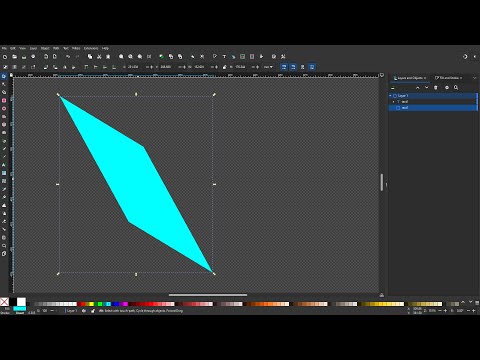
Task: Click the horizontal canvas scrollbar
Action: pos(208,295)
